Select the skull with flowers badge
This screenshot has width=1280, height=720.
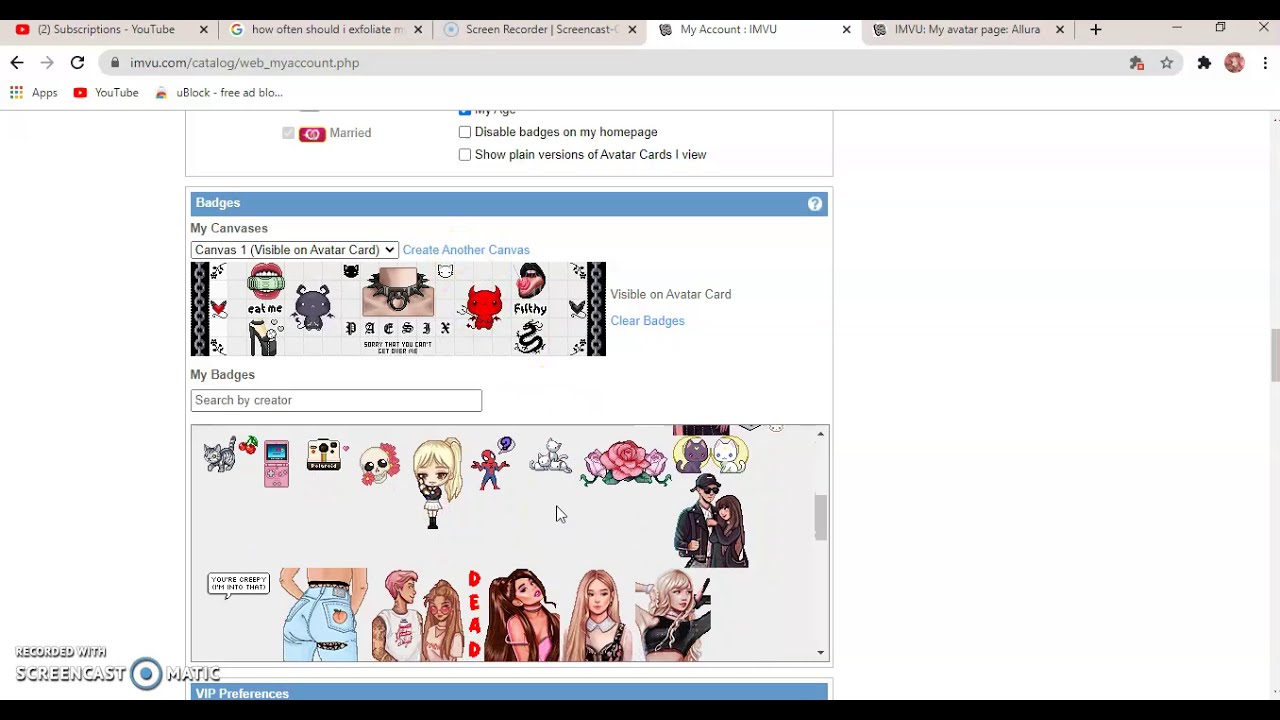click(x=379, y=465)
